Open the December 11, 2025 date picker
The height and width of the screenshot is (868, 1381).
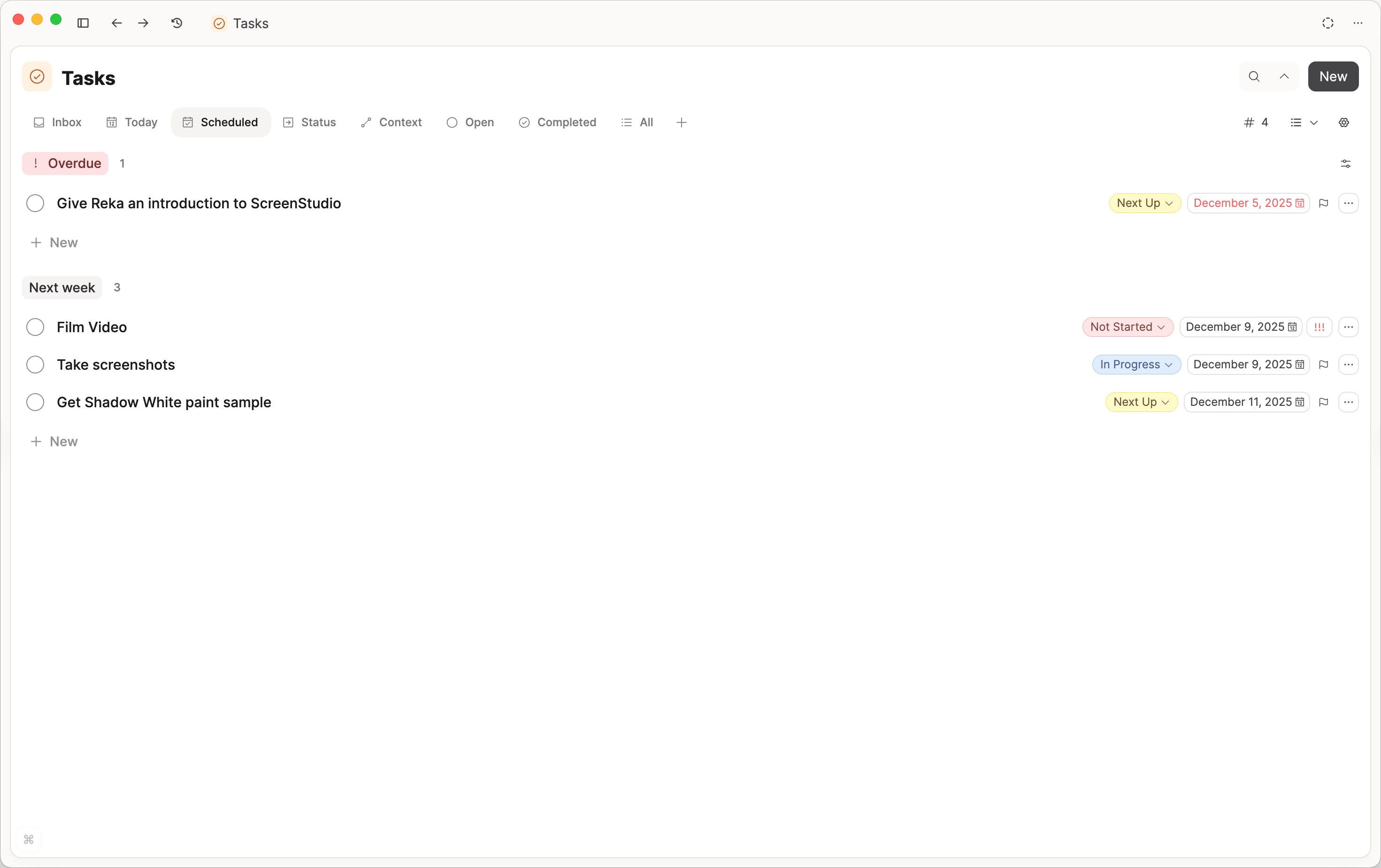[x=1246, y=402]
